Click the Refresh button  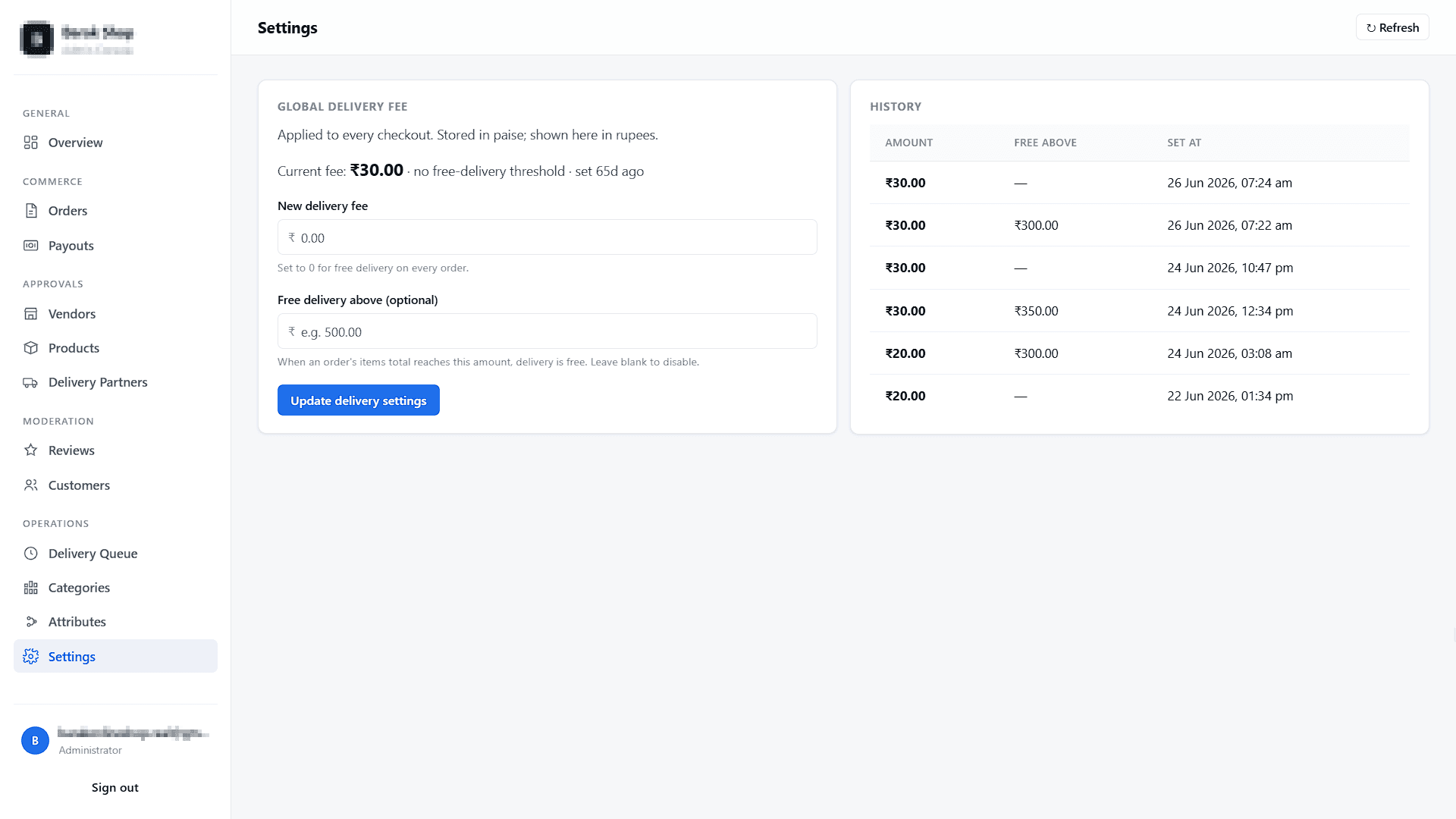[x=1392, y=27]
